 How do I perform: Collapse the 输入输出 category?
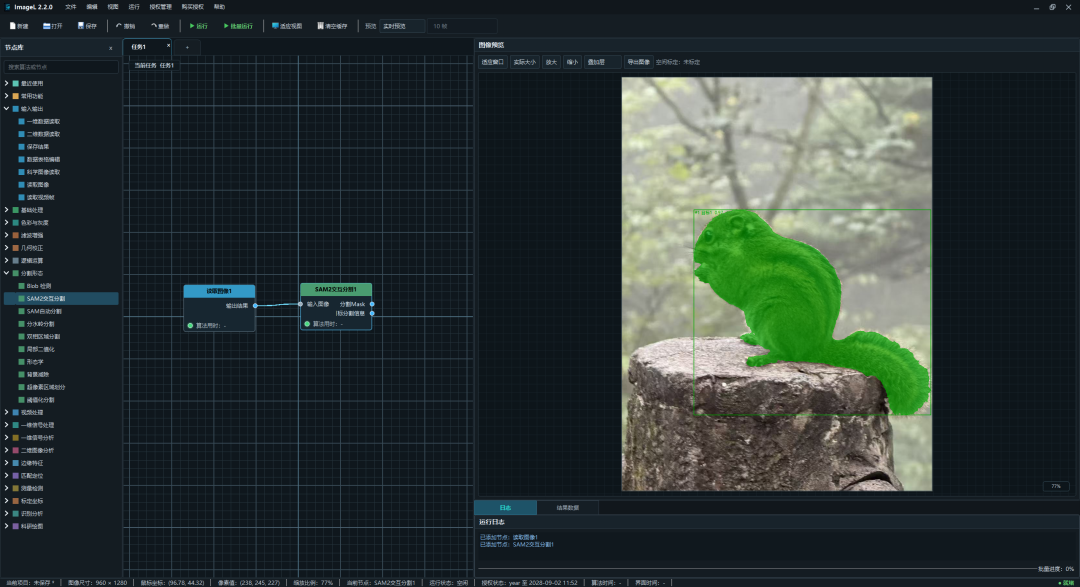tap(7, 109)
